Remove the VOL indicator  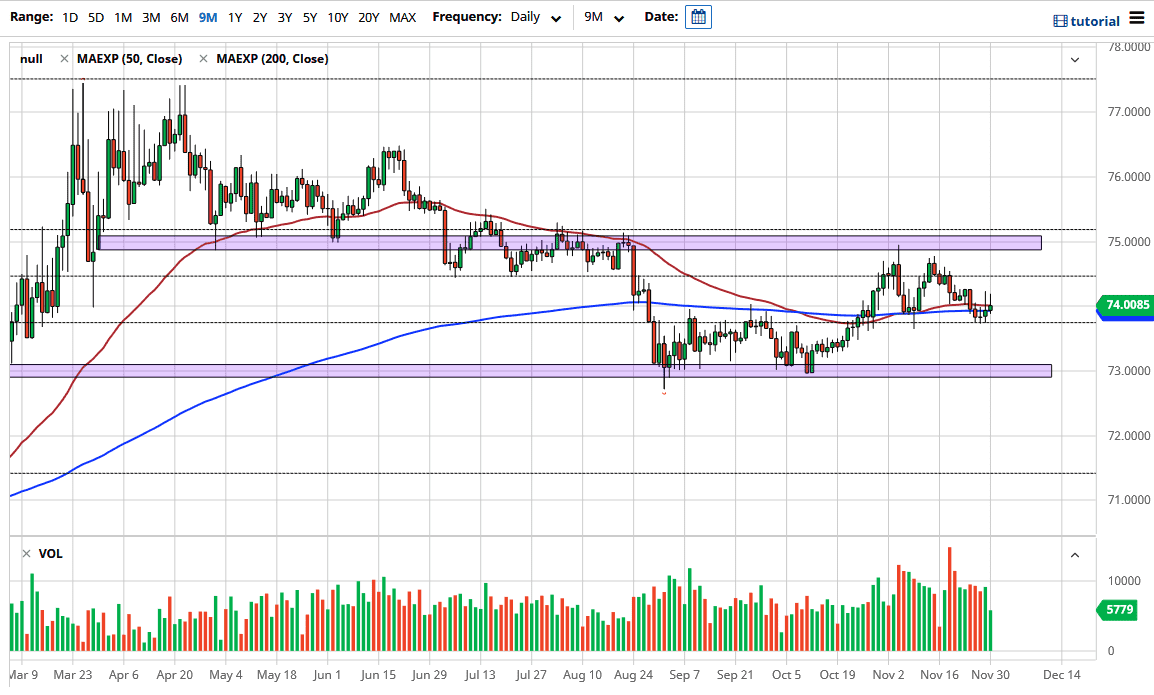[x=26, y=554]
